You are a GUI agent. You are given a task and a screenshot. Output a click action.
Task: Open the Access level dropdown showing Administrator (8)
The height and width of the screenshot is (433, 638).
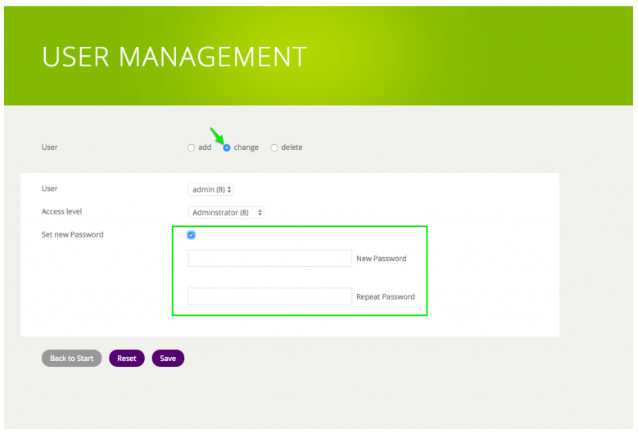tap(226, 212)
